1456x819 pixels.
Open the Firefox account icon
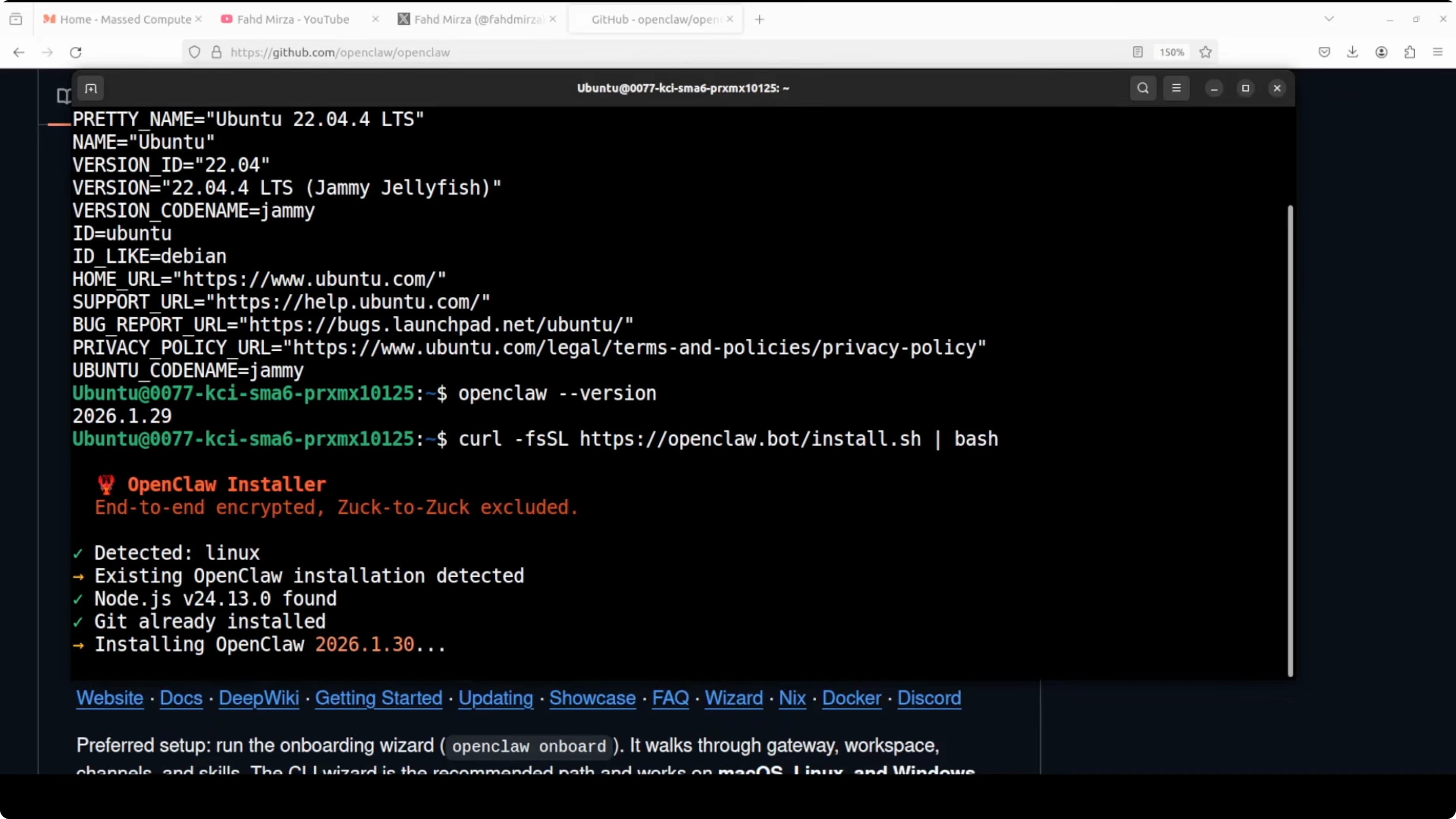click(x=1381, y=52)
